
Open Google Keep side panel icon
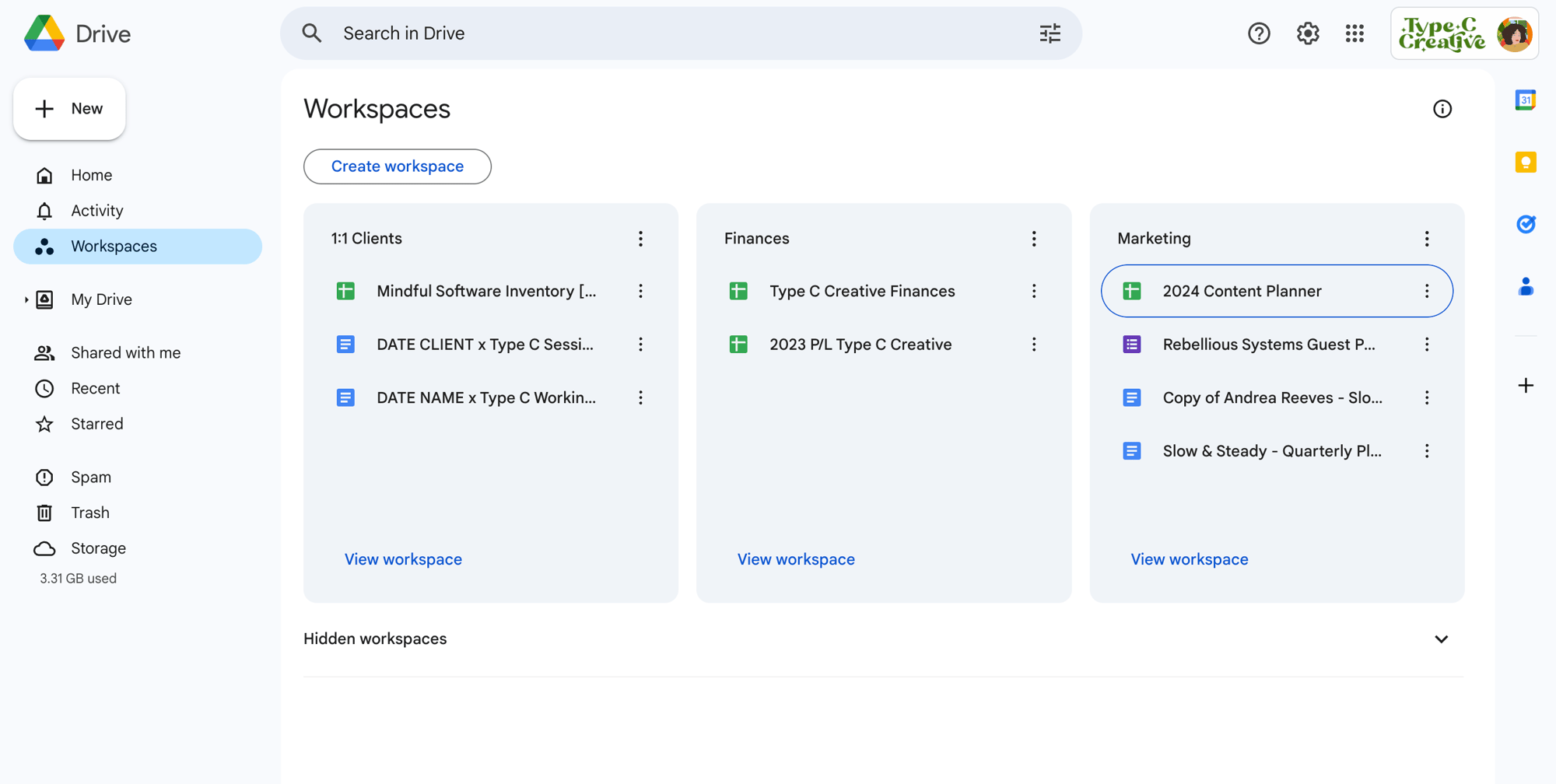point(1525,162)
